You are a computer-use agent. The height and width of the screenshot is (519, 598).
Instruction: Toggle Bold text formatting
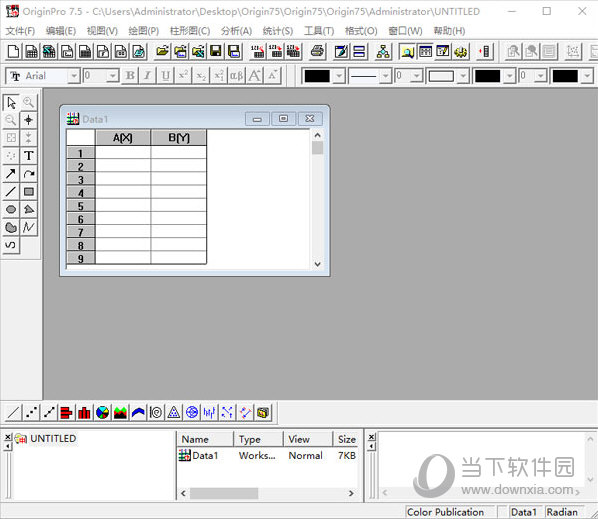click(130, 76)
